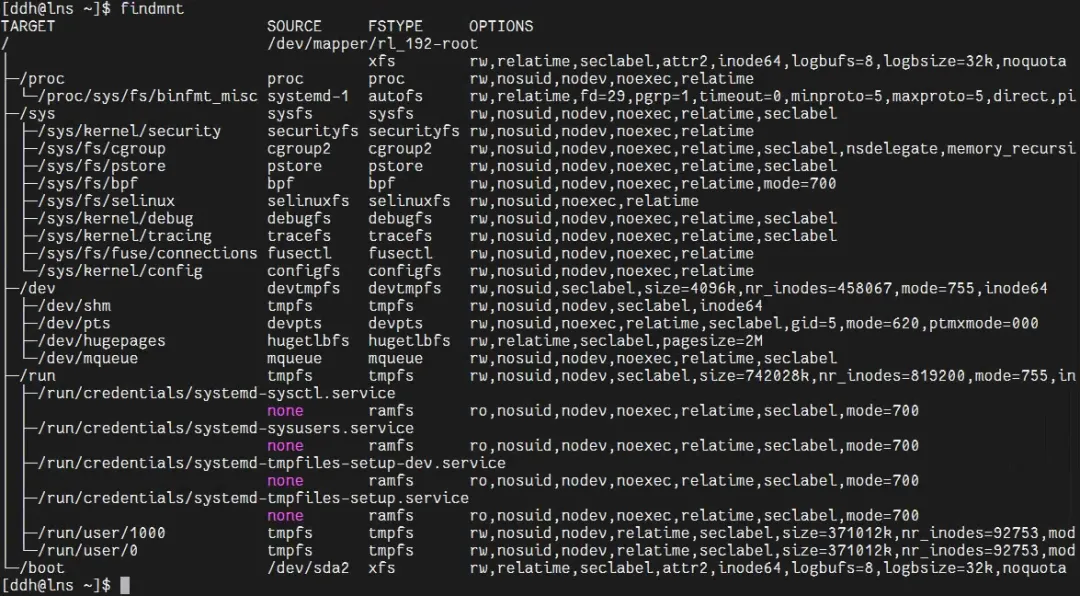The height and width of the screenshot is (596, 1080).
Task: Click the /dev/mapper/rl_192-root source path
Action: click(x=372, y=44)
